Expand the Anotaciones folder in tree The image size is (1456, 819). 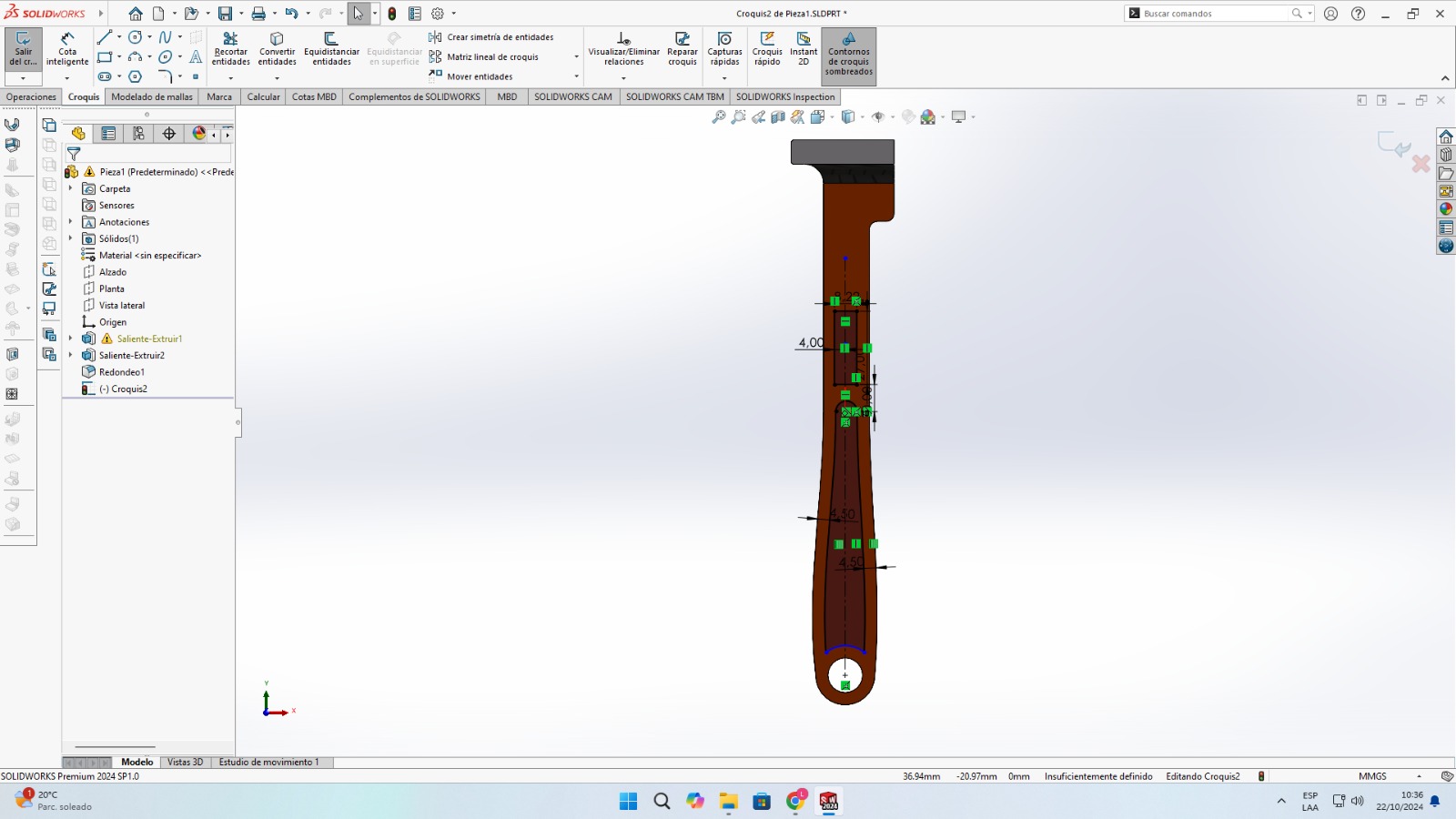[70, 222]
